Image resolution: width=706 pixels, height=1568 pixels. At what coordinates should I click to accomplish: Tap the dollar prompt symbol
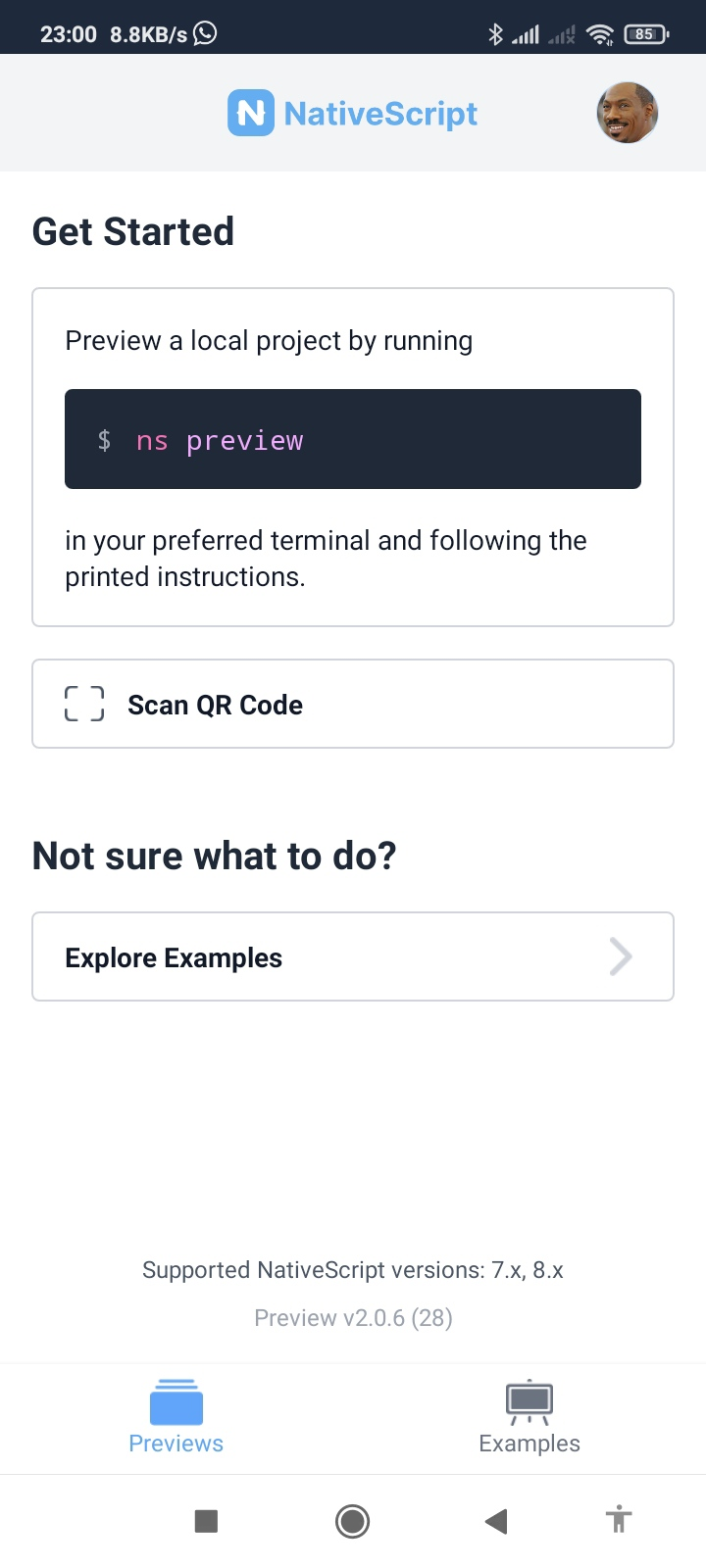pos(104,440)
